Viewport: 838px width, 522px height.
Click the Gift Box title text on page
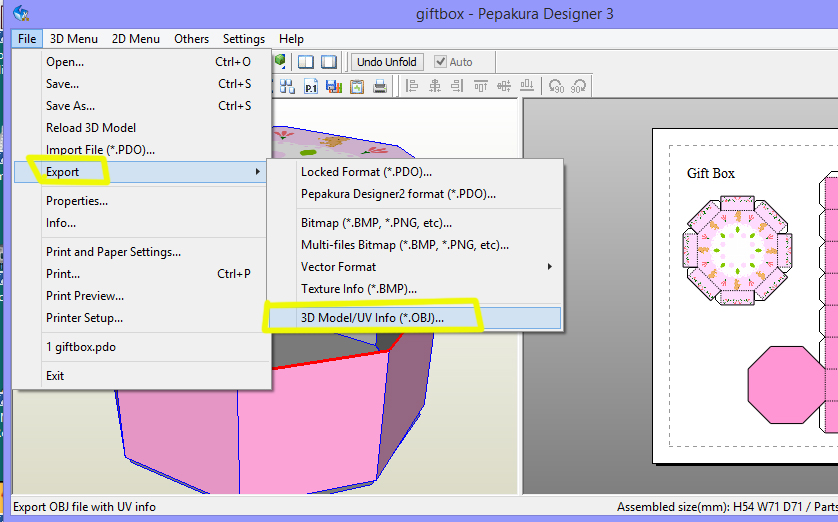click(711, 173)
